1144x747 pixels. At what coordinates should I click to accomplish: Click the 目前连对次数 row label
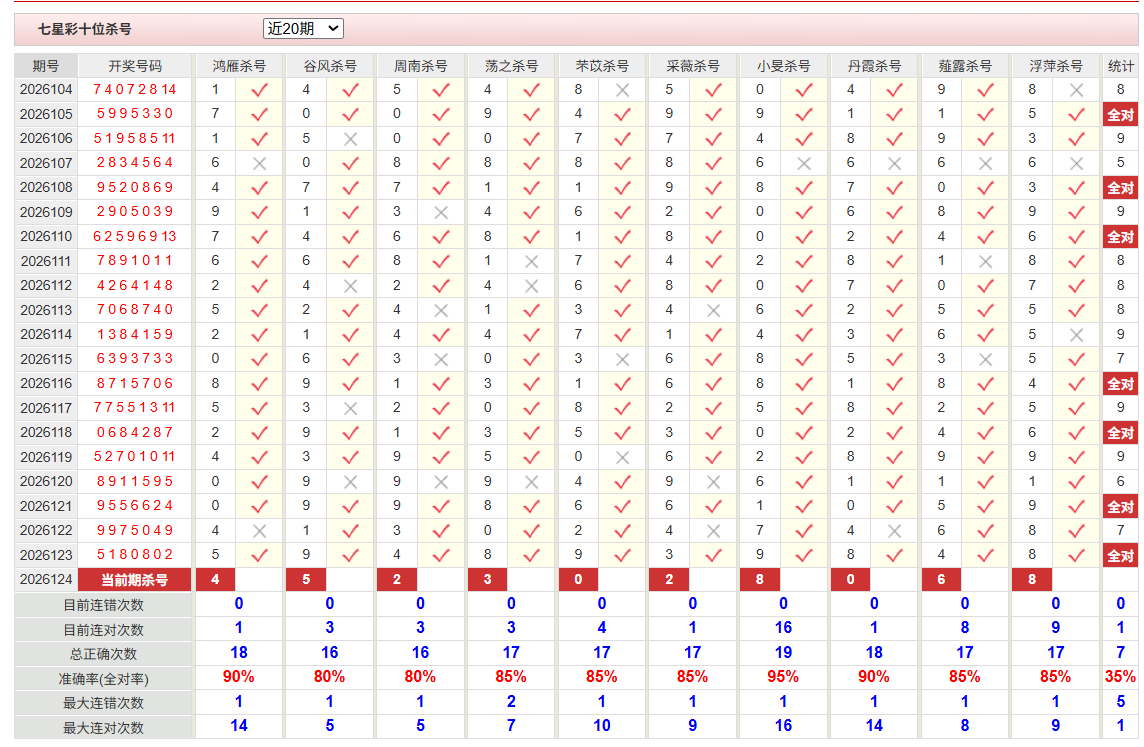coord(103,630)
